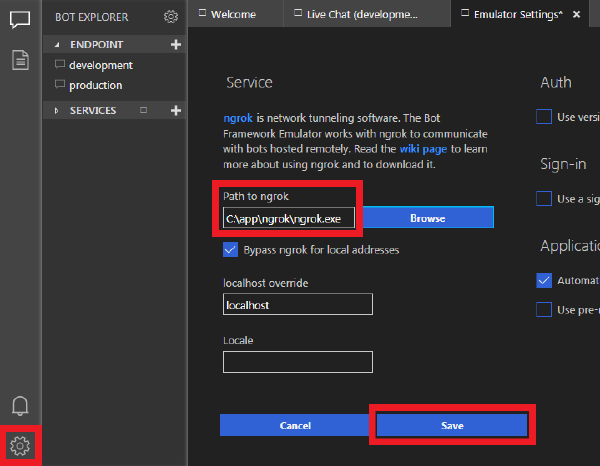600x466 pixels.
Task: Click the localhost override input field
Action: click(x=298, y=304)
